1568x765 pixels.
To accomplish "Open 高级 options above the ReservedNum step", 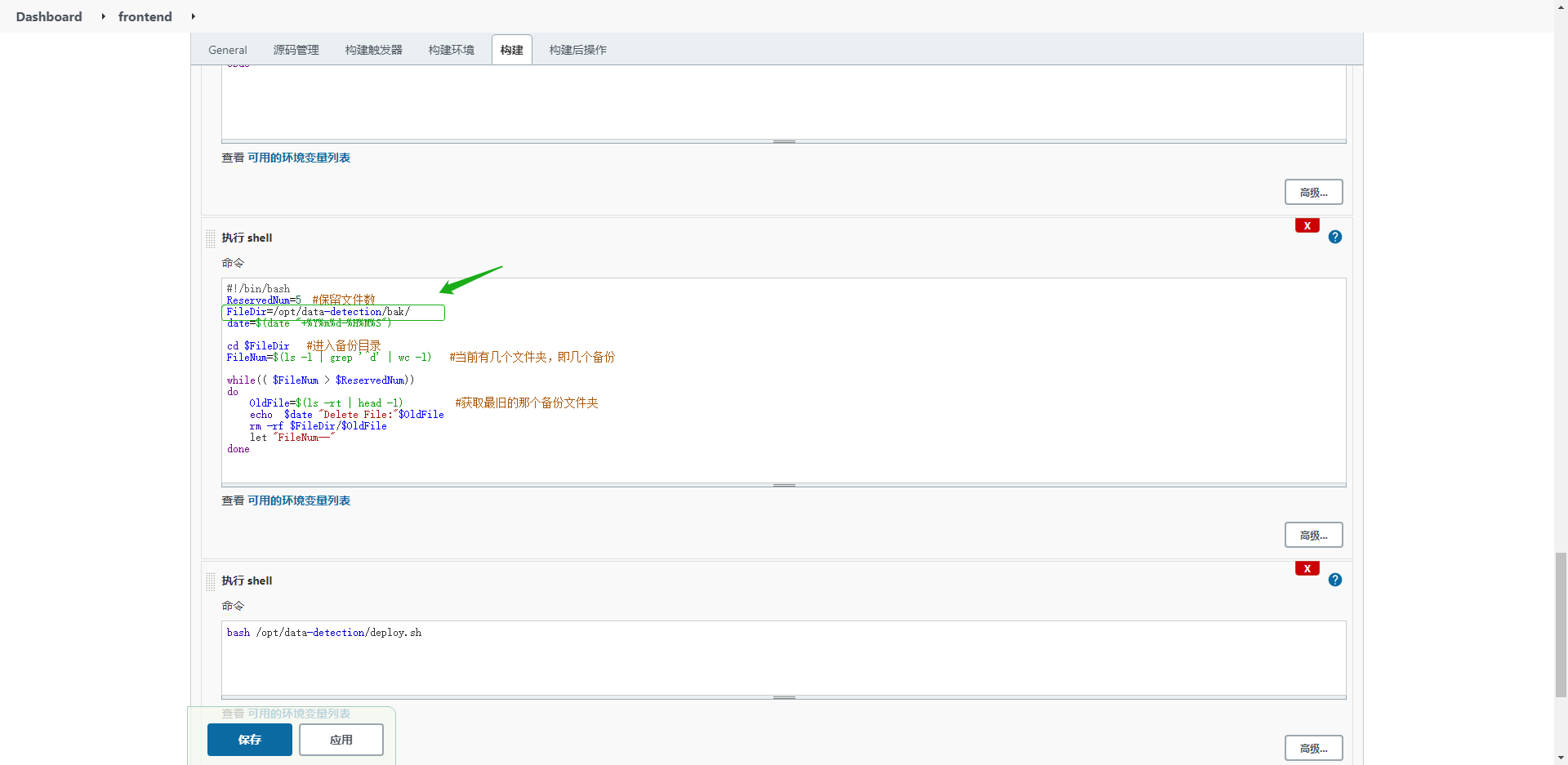I will (1314, 193).
